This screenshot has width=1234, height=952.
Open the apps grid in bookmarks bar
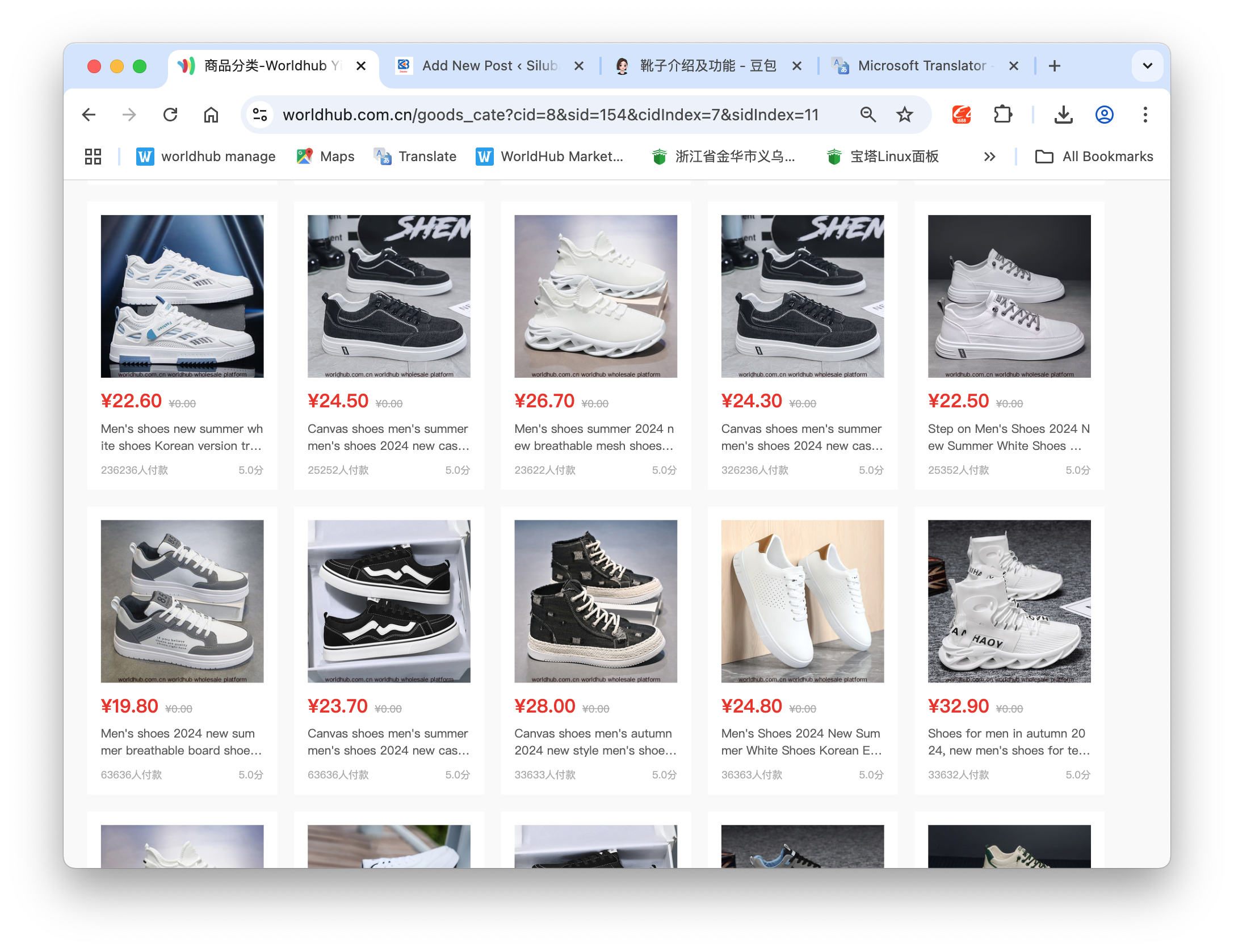pyautogui.click(x=93, y=157)
